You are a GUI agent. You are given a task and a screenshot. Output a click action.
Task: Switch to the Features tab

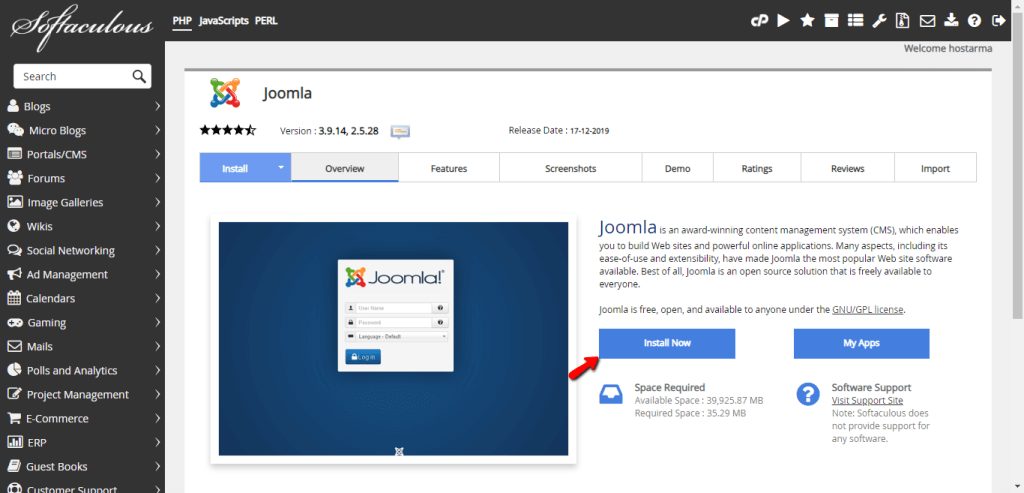pyautogui.click(x=449, y=168)
